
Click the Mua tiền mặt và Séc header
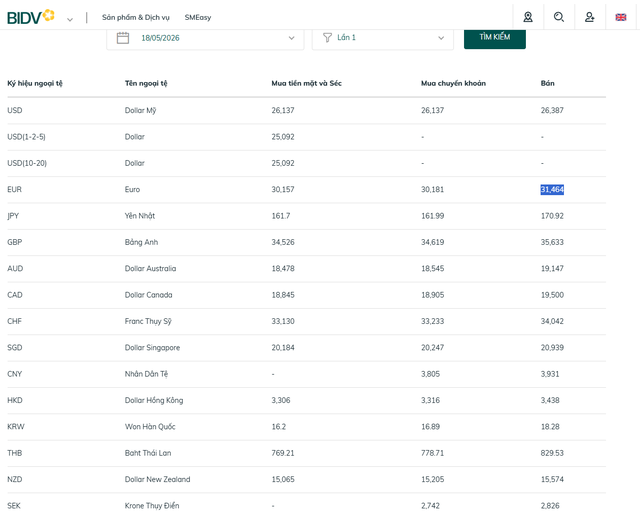[307, 83]
